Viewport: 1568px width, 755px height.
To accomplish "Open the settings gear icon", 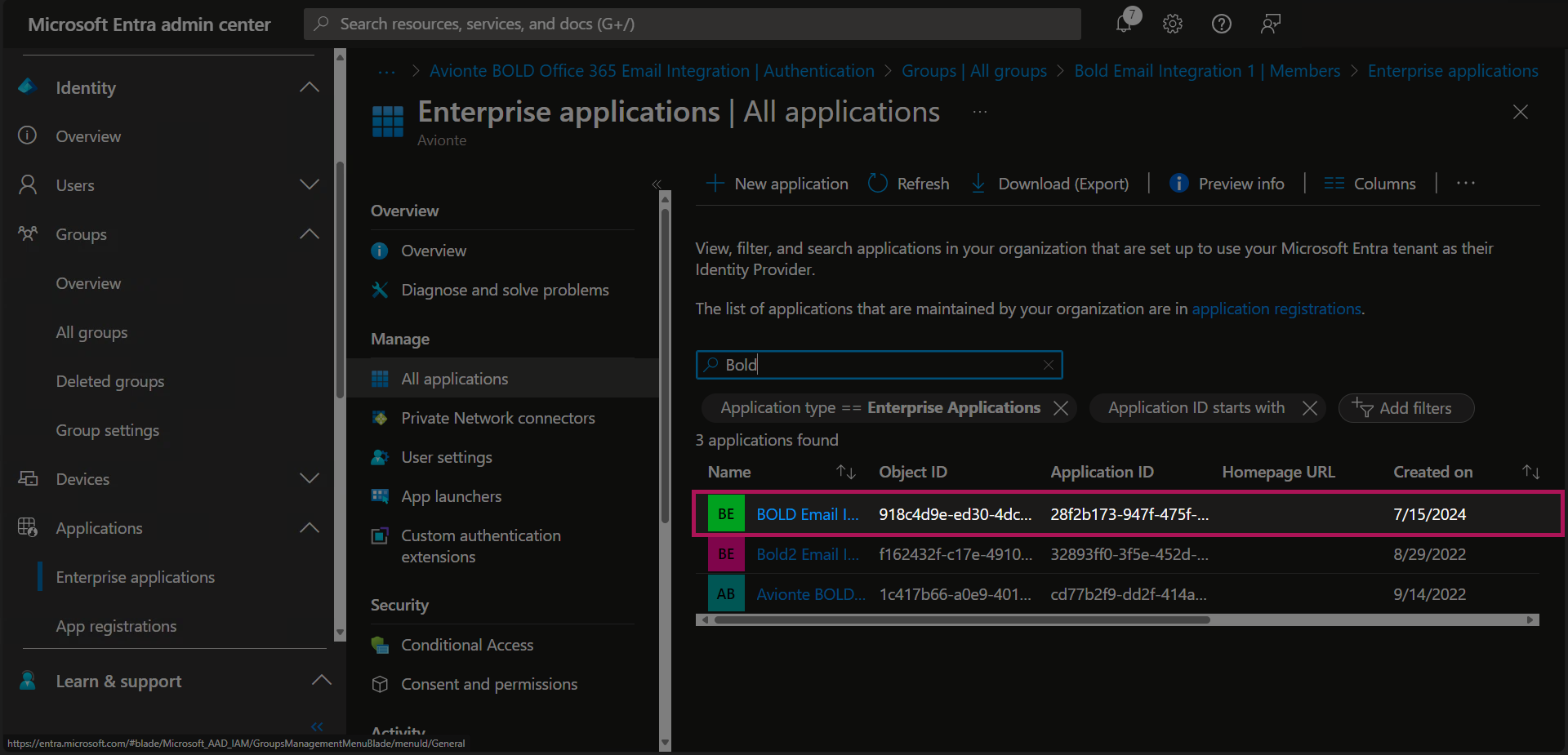I will (x=1173, y=24).
